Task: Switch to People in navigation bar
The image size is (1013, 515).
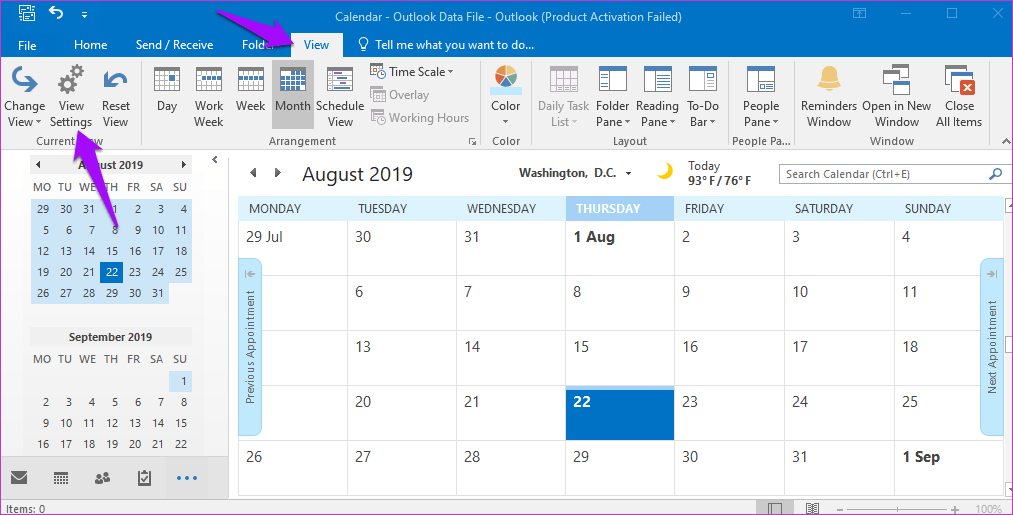Action: (102, 478)
